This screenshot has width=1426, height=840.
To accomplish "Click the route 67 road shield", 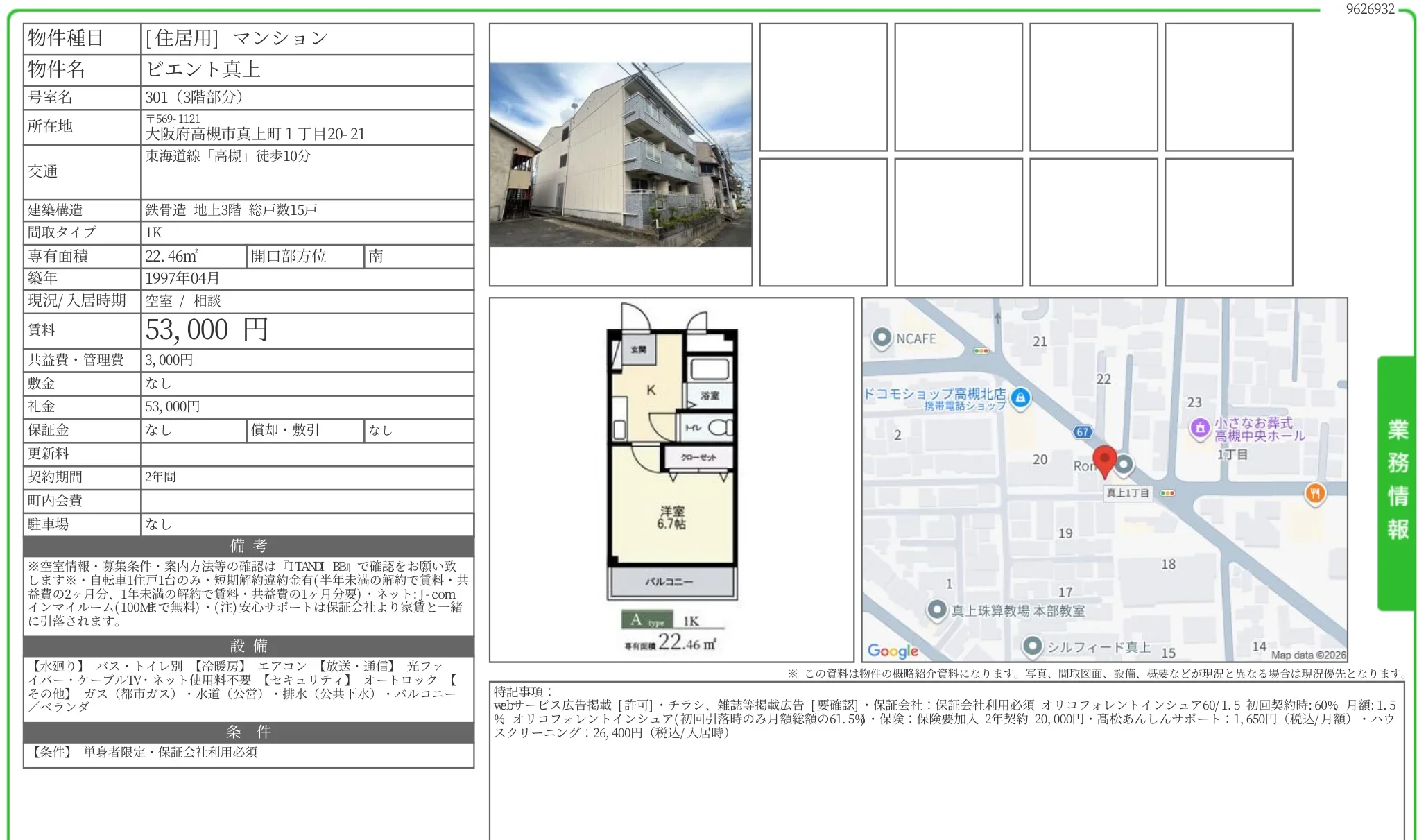I will [1083, 432].
